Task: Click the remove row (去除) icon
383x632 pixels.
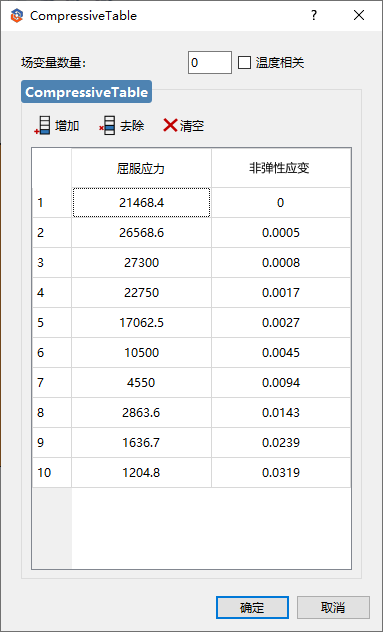Action: (x=108, y=126)
